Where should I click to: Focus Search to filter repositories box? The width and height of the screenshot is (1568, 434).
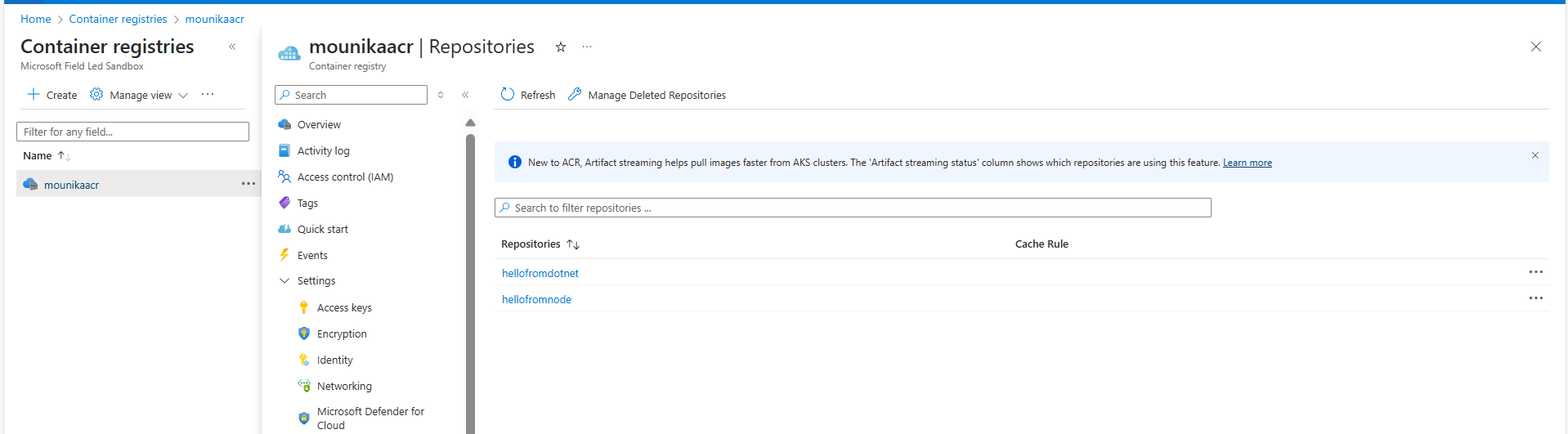(x=853, y=208)
